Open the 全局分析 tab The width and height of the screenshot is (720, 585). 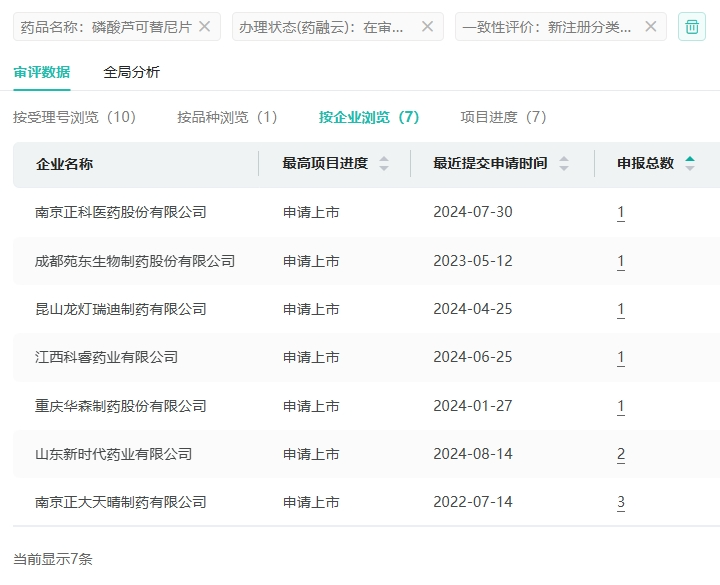[132, 72]
